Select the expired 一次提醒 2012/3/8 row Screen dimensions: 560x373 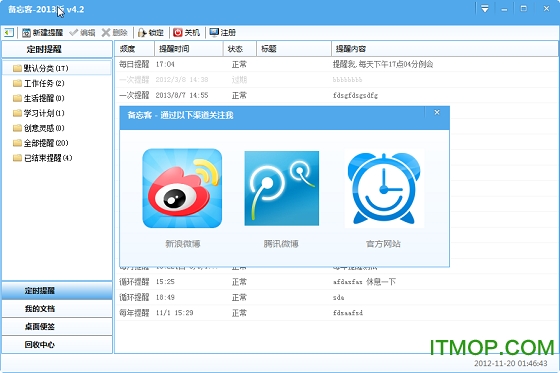click(336, 80)
